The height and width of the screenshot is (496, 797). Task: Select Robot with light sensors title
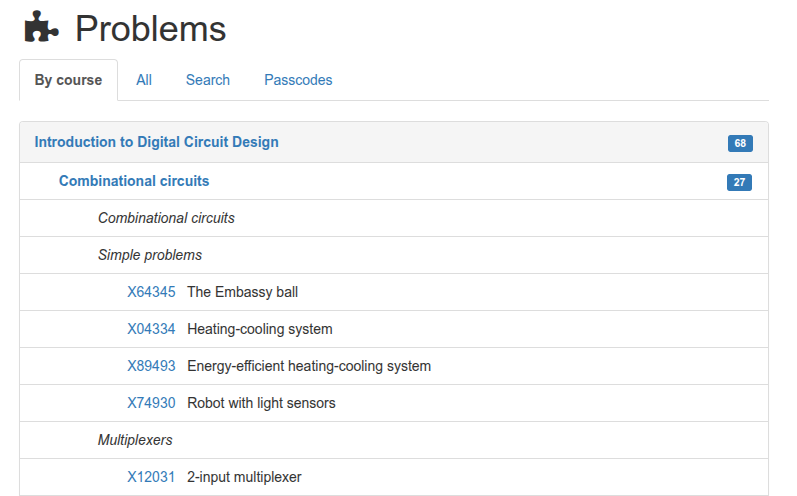click(x=261, y=403)
